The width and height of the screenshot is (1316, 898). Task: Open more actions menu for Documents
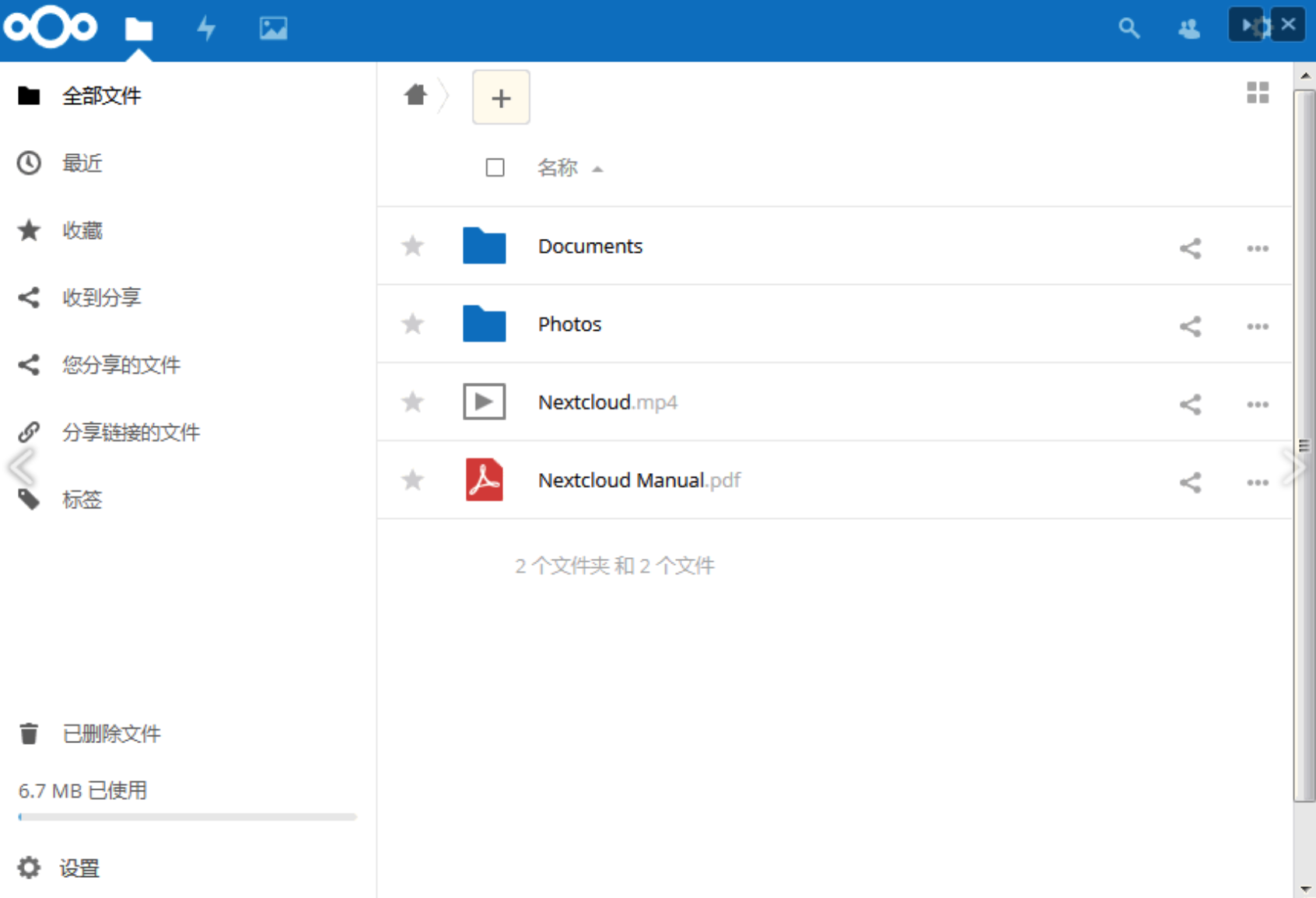coord(1258,248)
